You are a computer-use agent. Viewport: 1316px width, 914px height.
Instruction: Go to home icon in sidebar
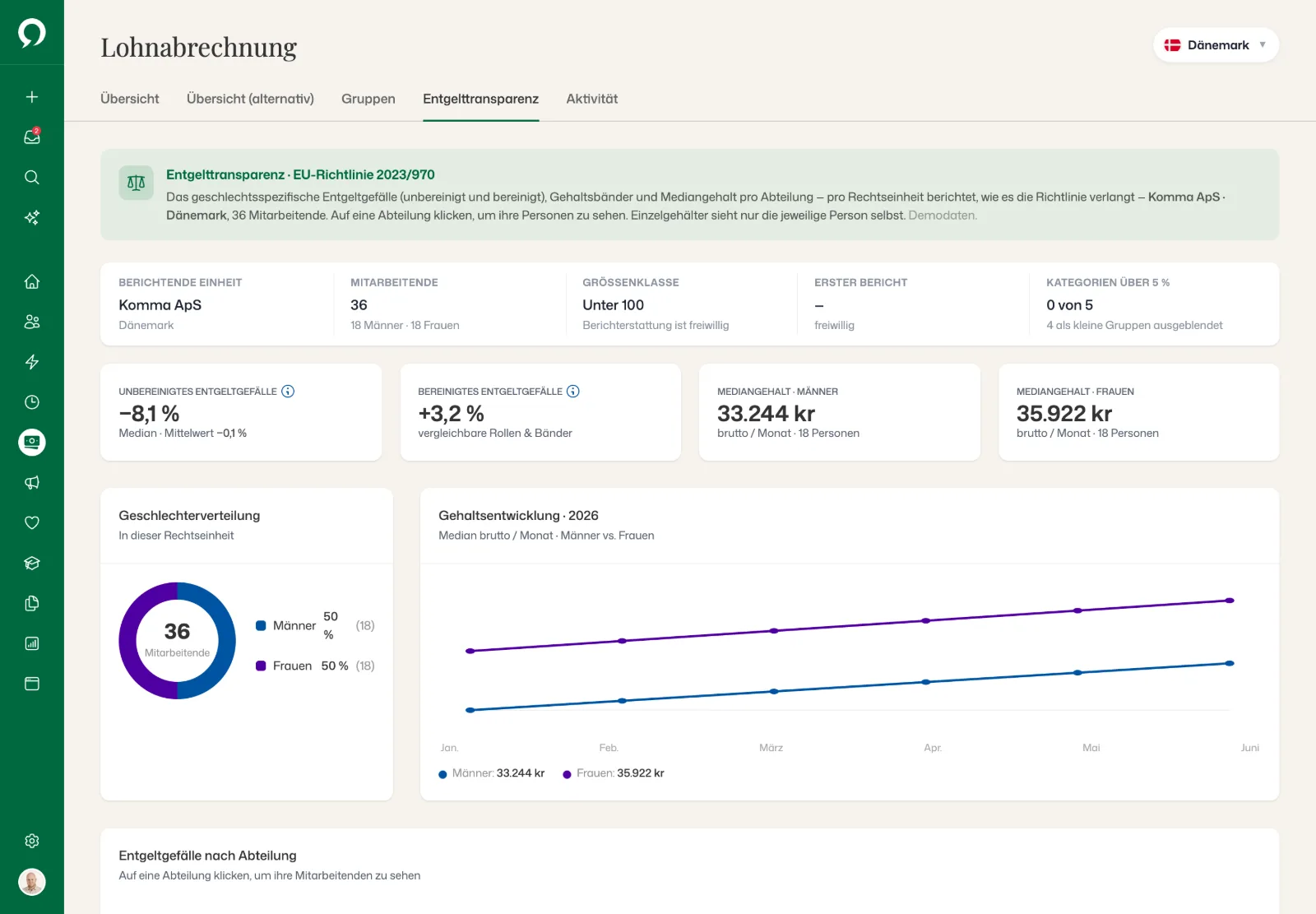pos(32,281)
